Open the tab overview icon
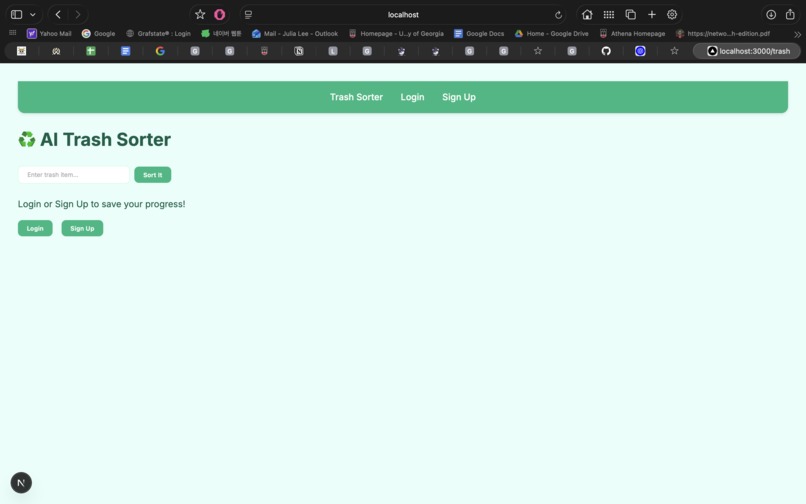 [630, 14]
